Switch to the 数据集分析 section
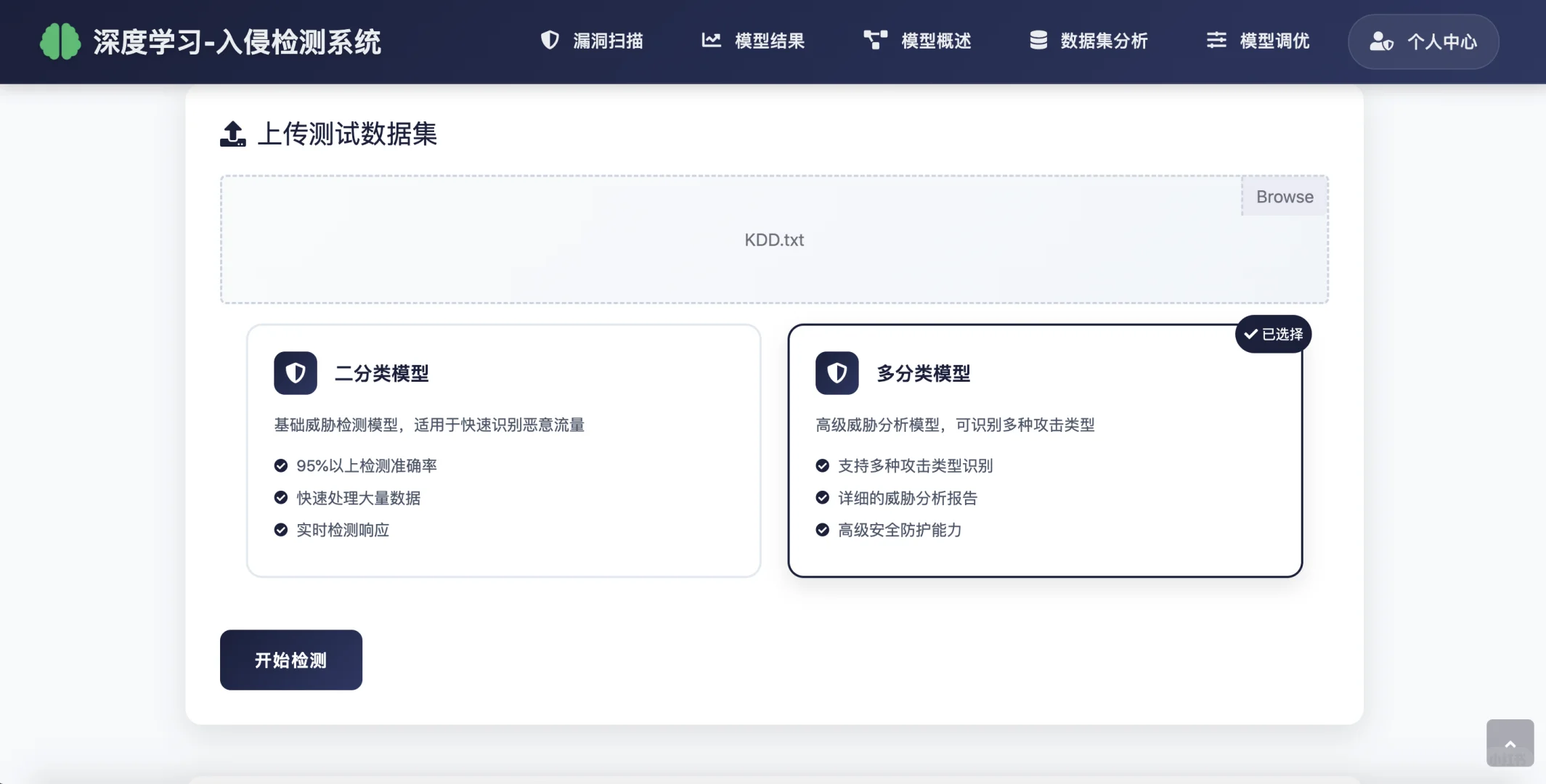This screenshot has width=1546, height=784. pos(1089,41)
